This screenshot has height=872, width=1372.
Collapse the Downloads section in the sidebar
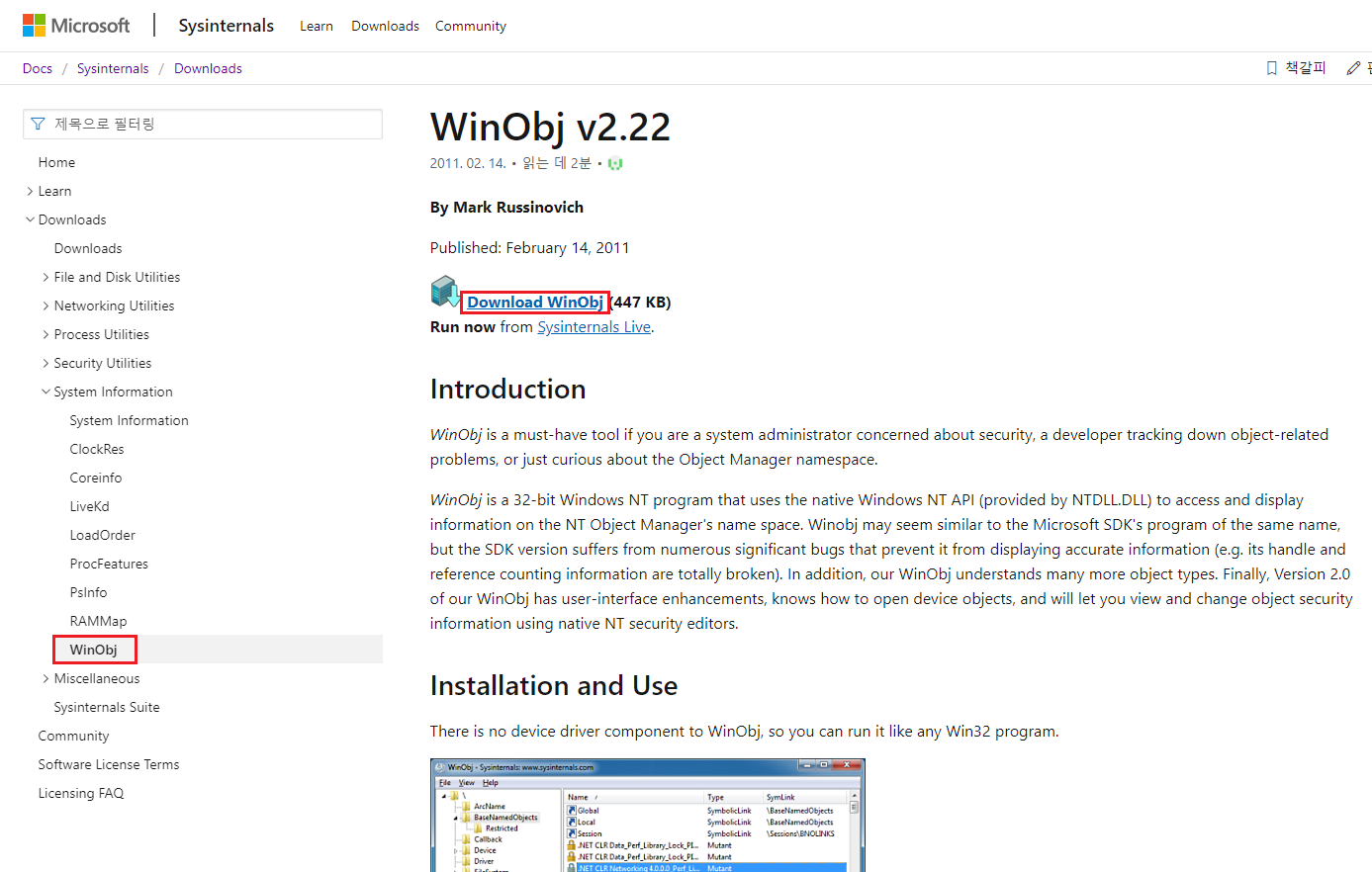pos(30,219)
